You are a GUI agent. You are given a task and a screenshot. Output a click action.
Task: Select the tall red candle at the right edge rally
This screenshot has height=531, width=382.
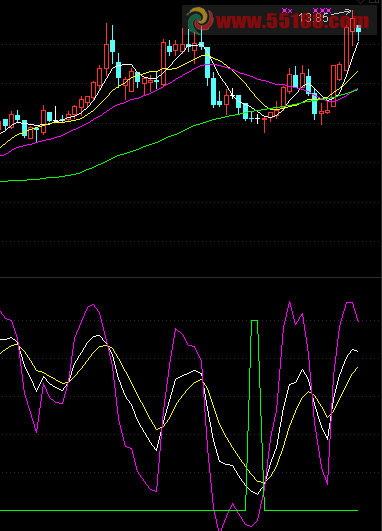[x=346, y=49]
